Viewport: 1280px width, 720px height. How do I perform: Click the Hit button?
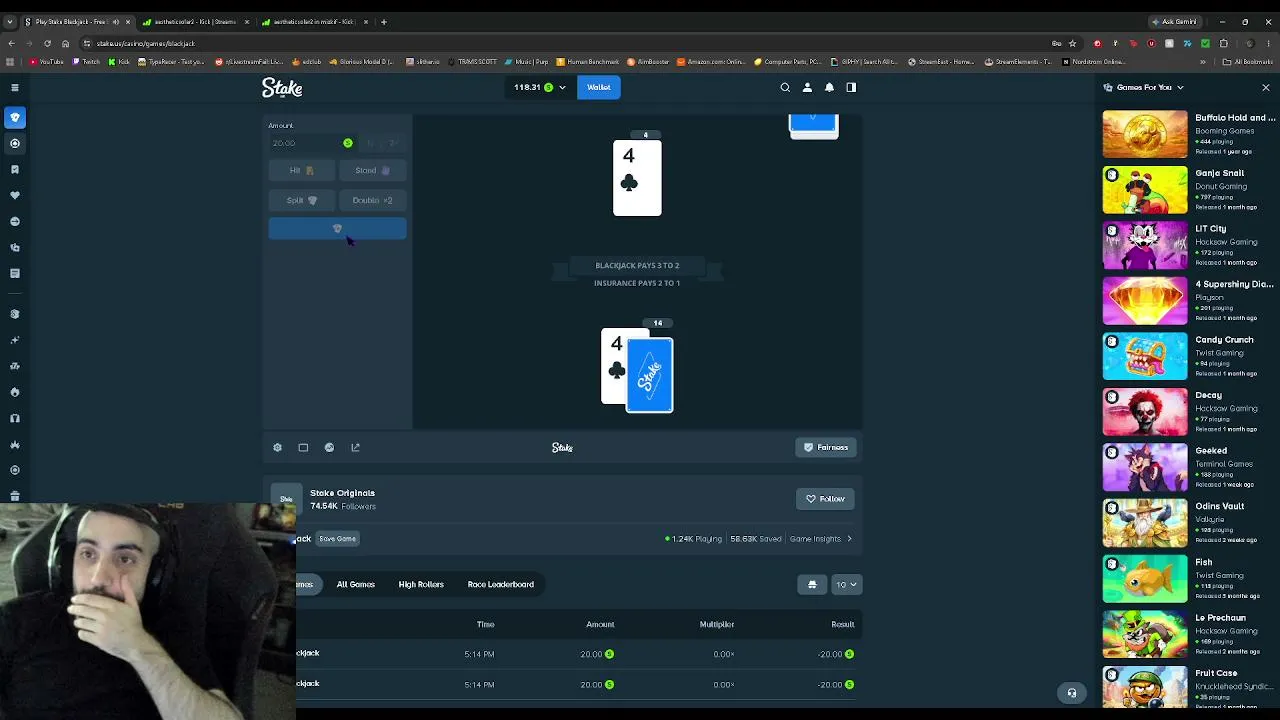pyautogui.click(x=301, y=171)
